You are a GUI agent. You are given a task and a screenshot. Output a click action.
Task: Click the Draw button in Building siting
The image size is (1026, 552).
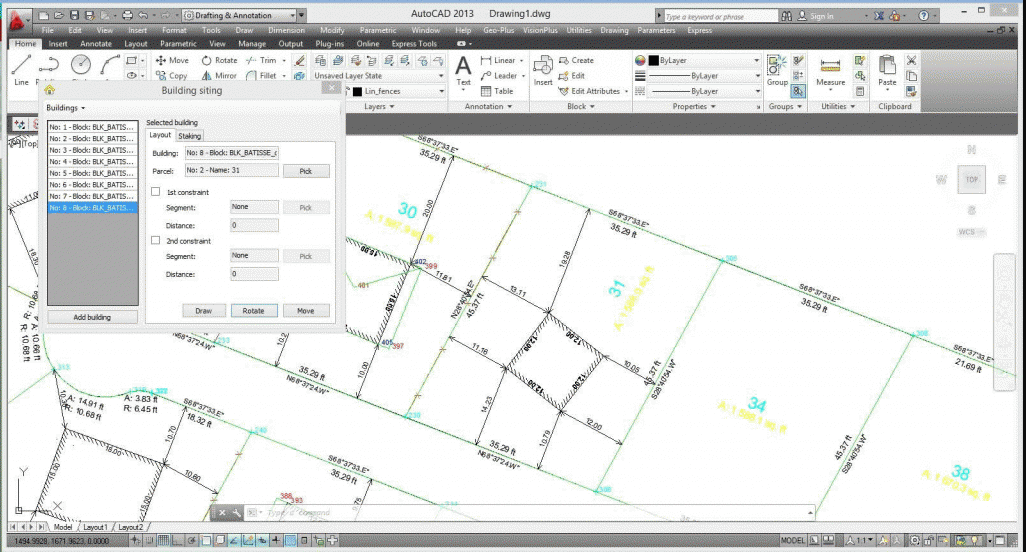(x=203, y=311)
